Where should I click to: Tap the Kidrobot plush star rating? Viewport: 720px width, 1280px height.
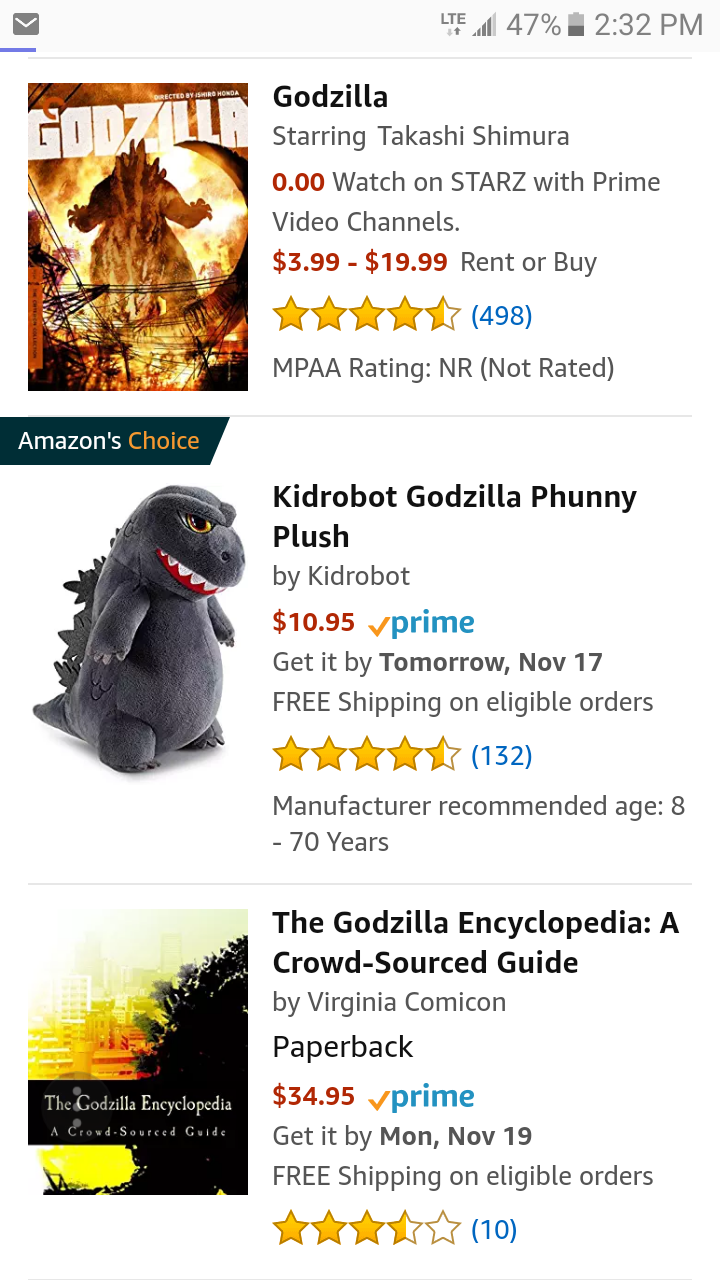click(x=366, y=755)
